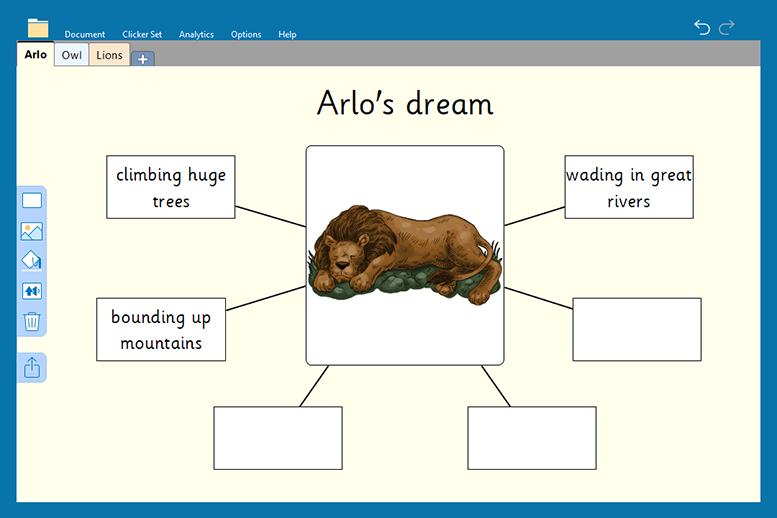This screenshot has height=518, width=777.
Task: Open the Help menu
Action: 287,34
